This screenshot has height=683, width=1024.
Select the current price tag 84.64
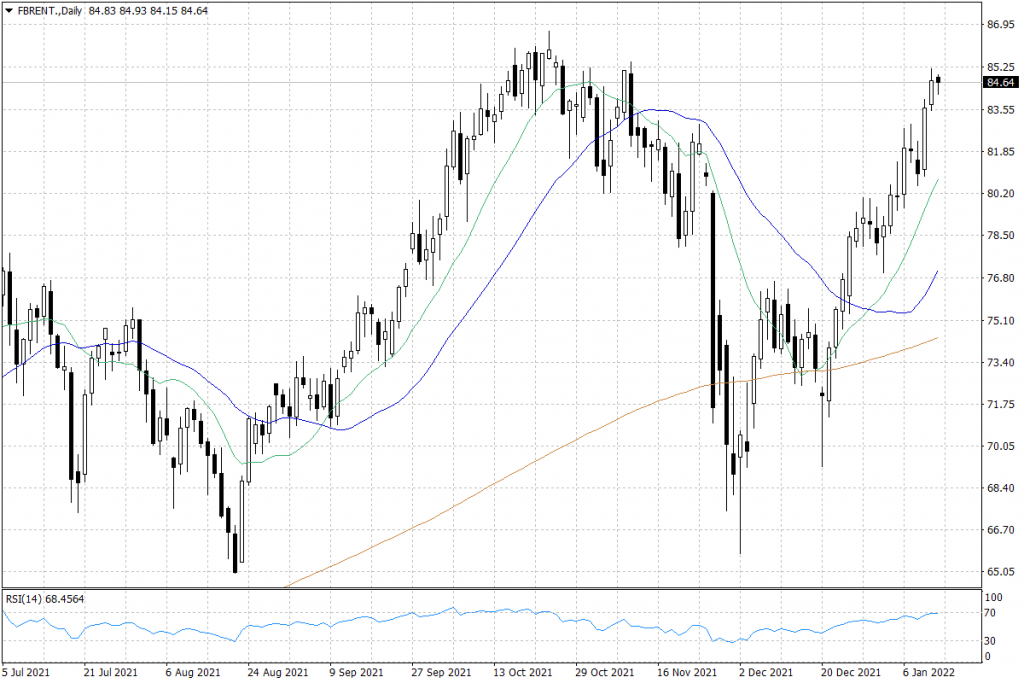tap(1000, 82)
